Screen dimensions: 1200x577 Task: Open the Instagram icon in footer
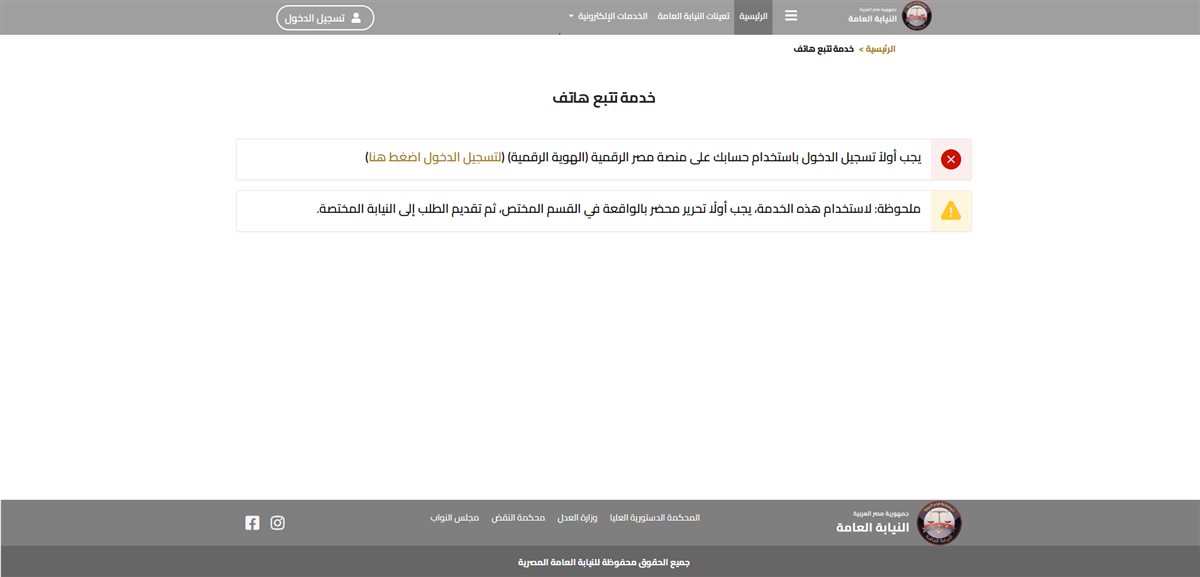[278, 522]
